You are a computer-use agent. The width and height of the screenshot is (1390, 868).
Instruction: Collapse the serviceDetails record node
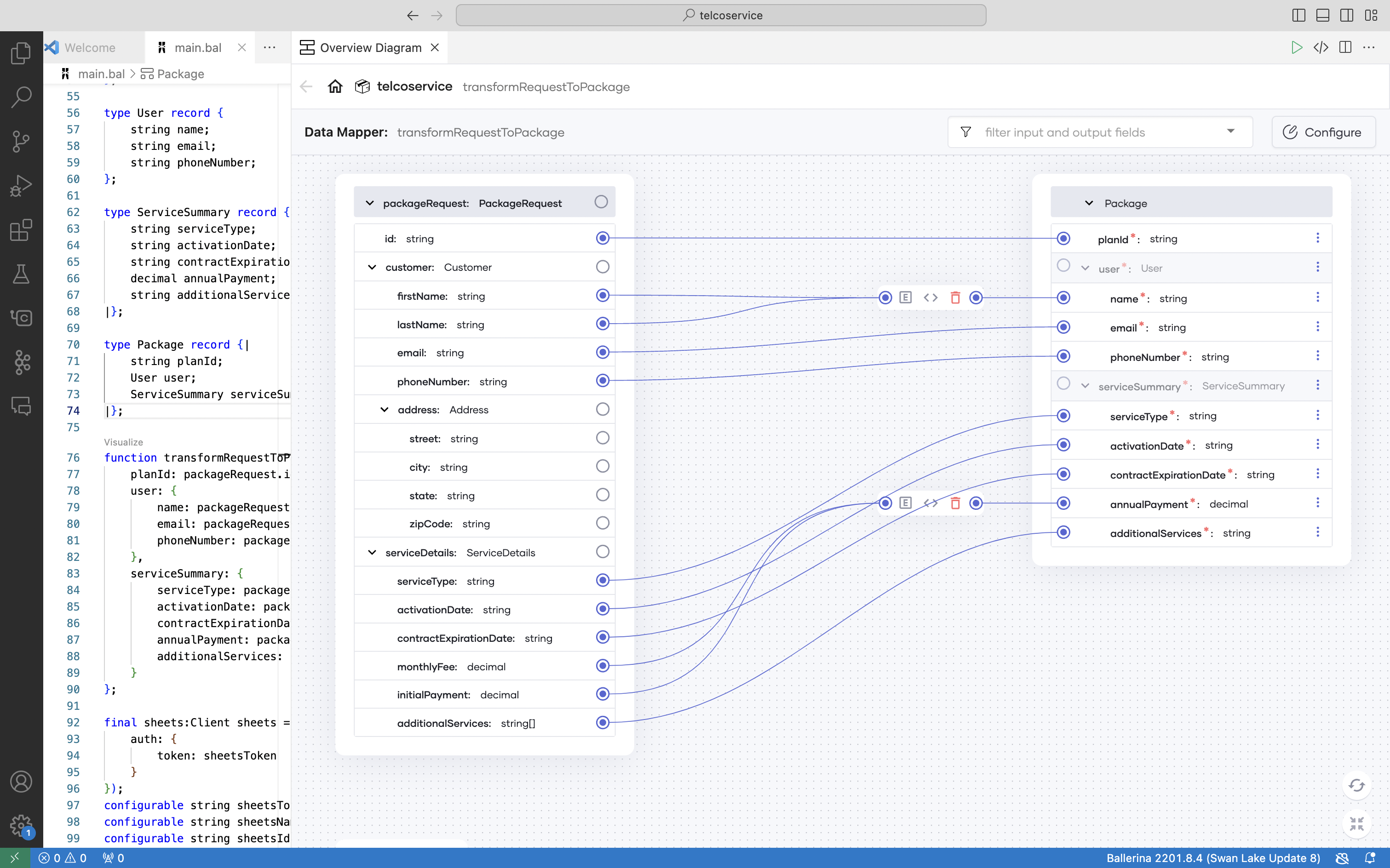click(372, 552)
